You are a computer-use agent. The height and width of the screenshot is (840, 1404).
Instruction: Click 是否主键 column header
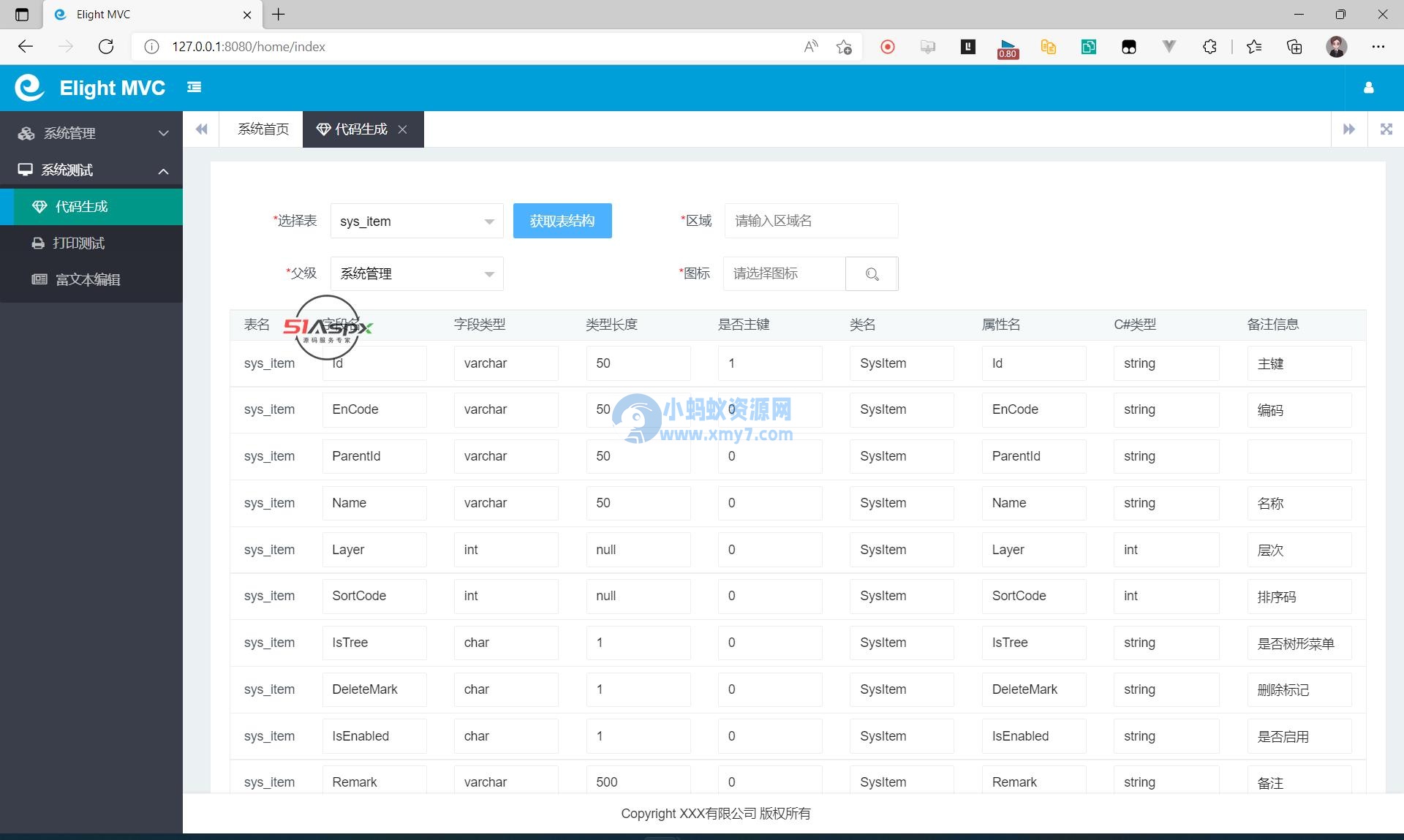pyautogui.click(x=744, y=325)
